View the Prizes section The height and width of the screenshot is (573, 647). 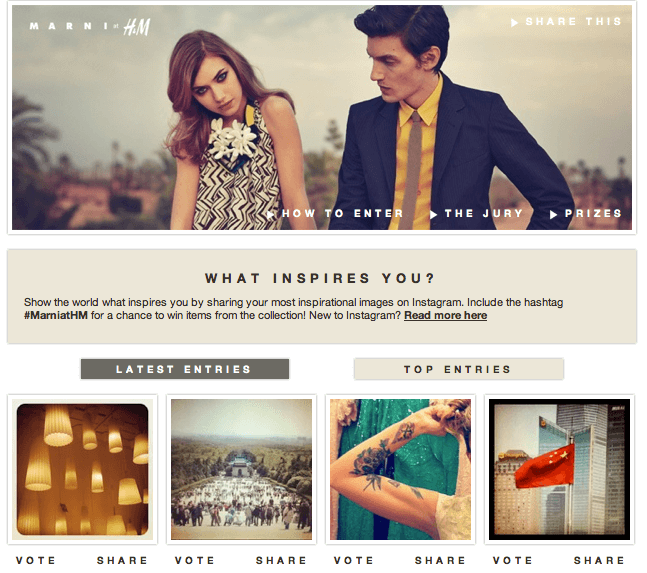(593, 214)
